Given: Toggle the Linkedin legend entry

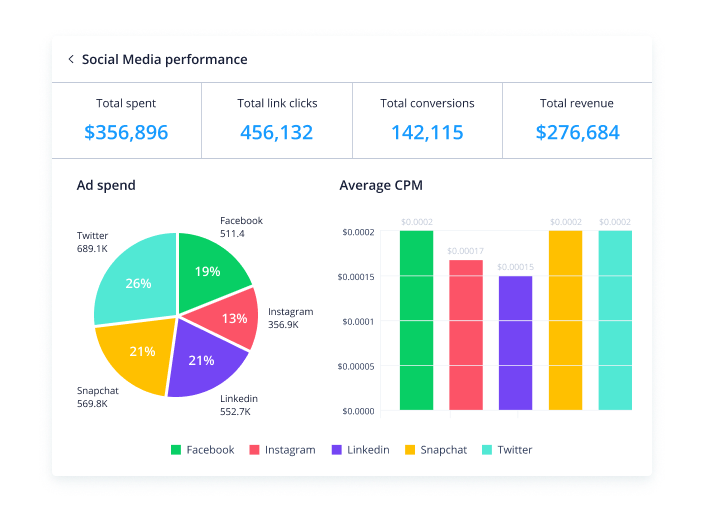Looking at the screenshot, I should 360,450.
